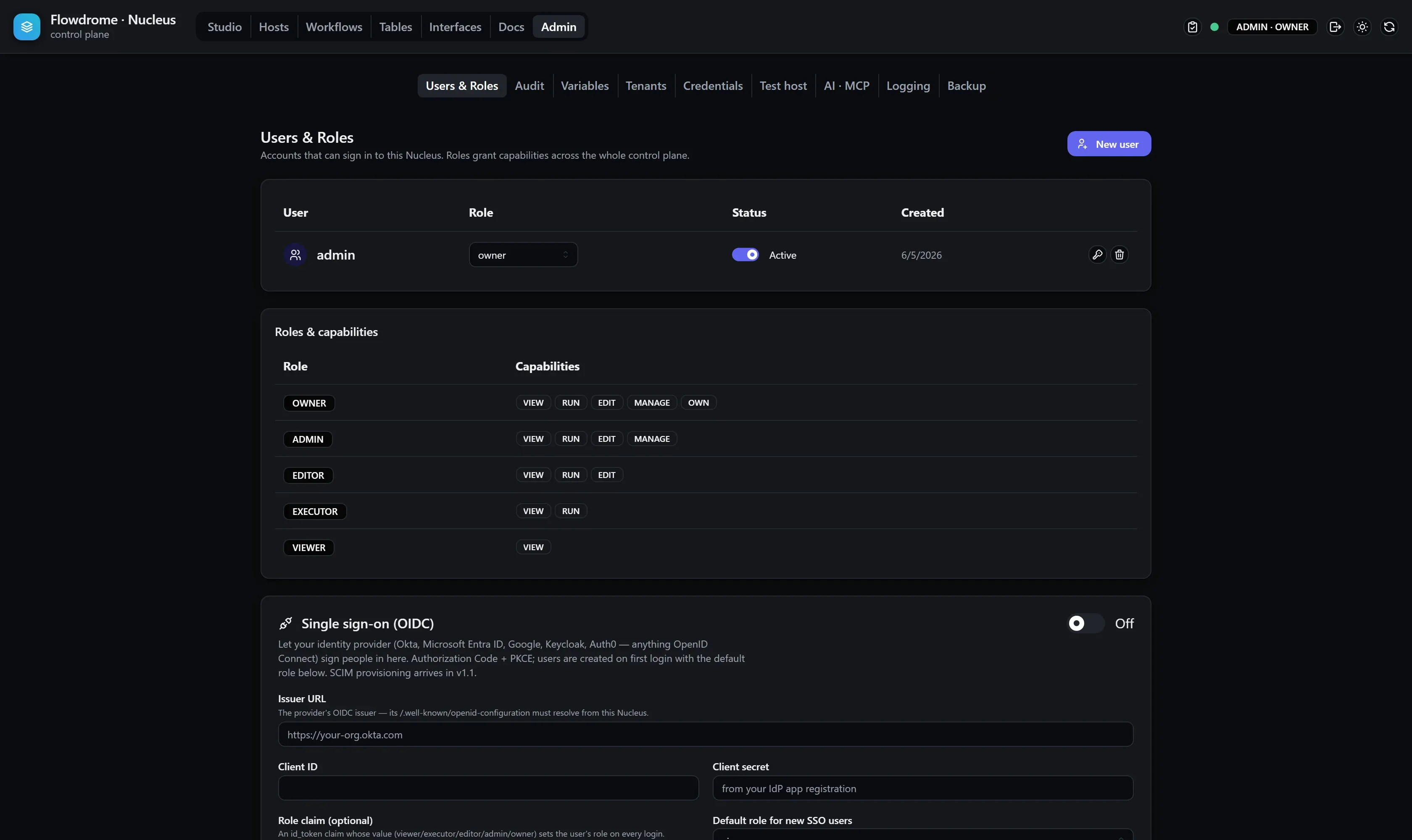The width and height of the screenshot is (1412, 840).
Task: Click the OWNER role badge
Action: (x=309, y=403)
